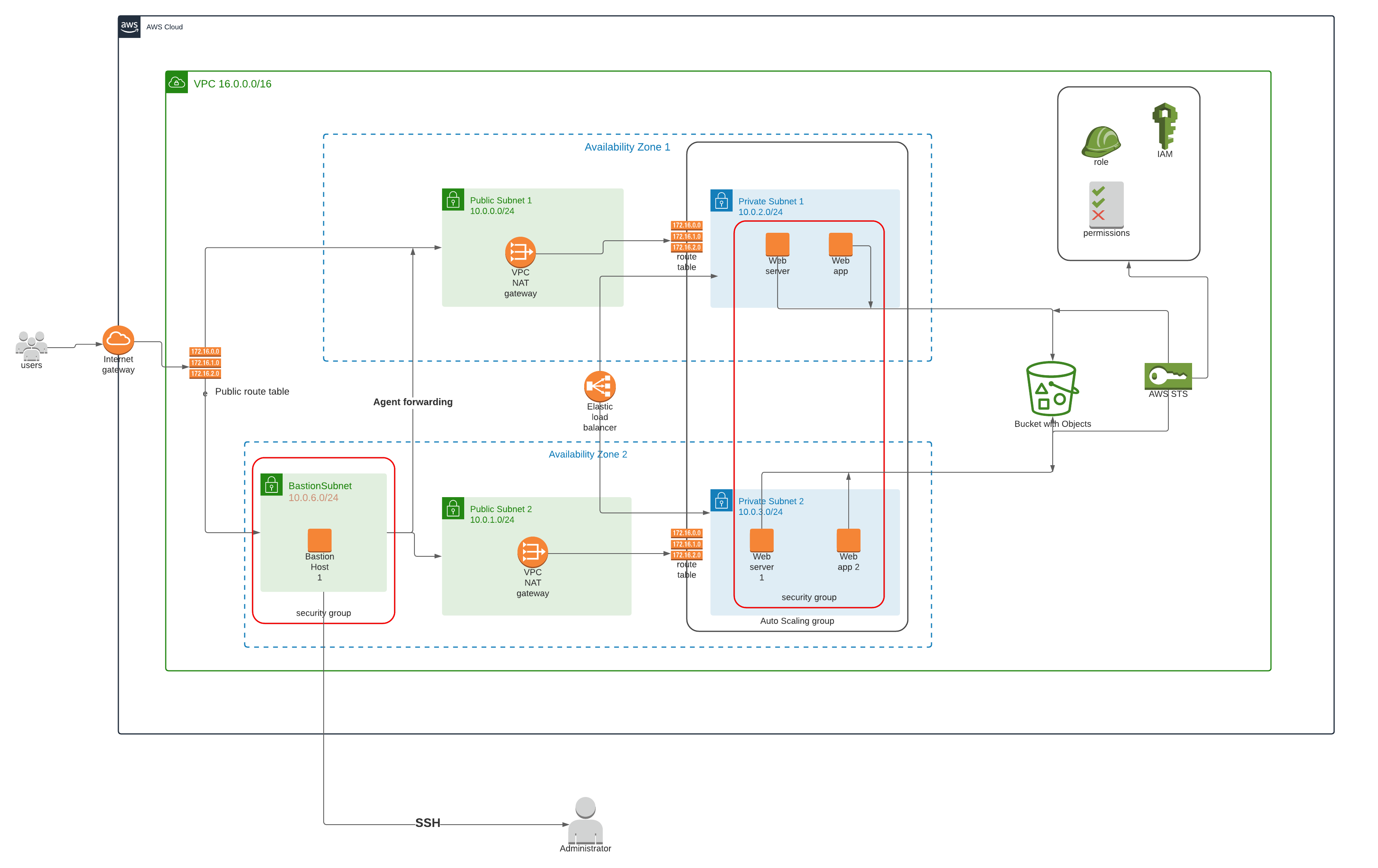Click the Web server icon in Private Subnet 1
The width and height of the screenshot is (1378, 868).
777,245
